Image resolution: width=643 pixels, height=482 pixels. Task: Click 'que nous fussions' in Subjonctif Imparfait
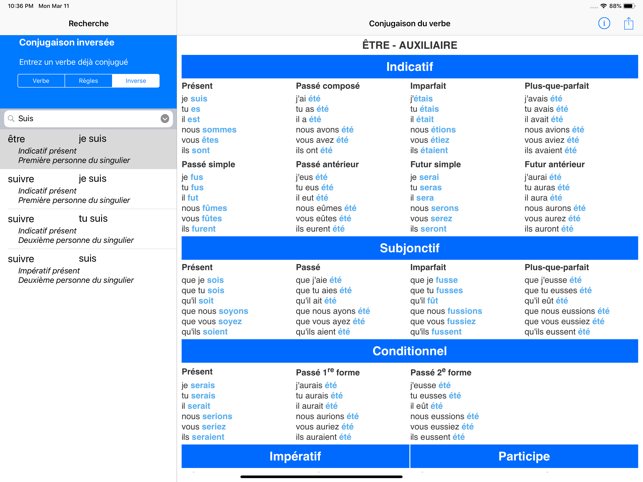[x=446, y=311]
